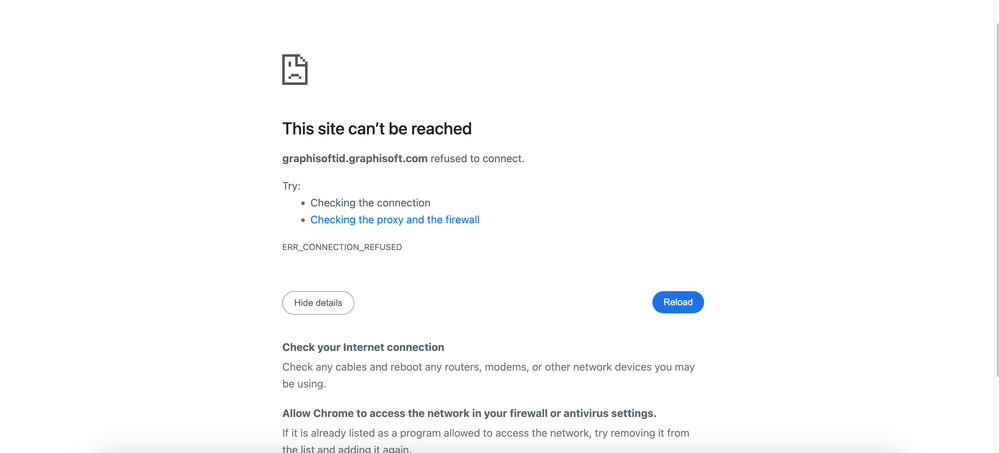Collapse details with Hide details button
The image size is (999, 453).
click(x=318, y=303)
